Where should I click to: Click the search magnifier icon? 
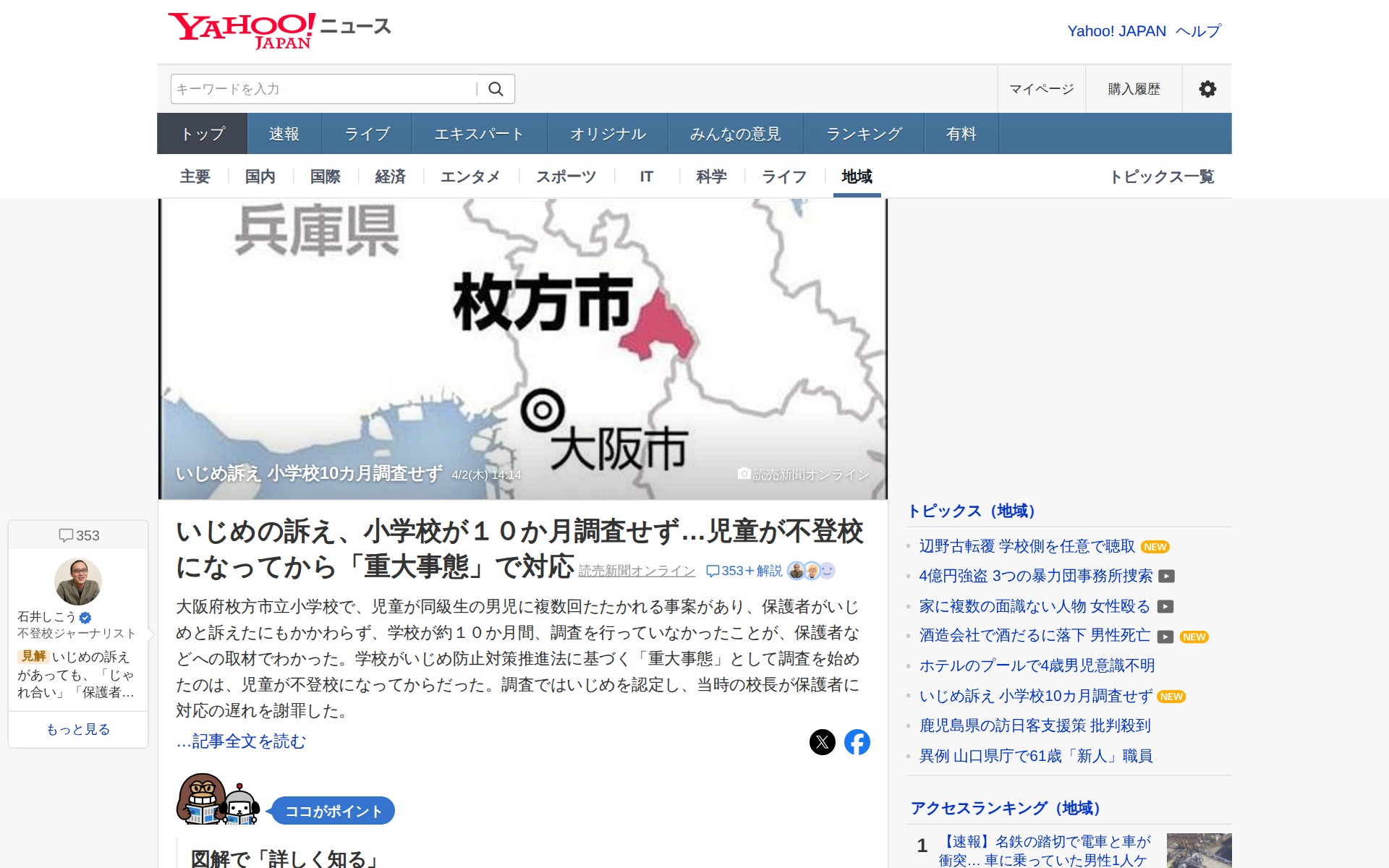pos(496,89)
